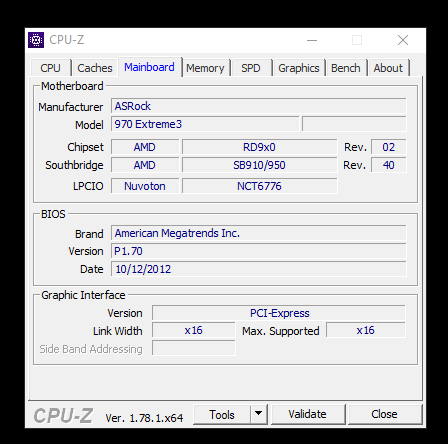Image resolution: width=448 pixels, height=444 pixels.
Task: Click the Chipset AMD vendor field
Action: pos(145,147)
